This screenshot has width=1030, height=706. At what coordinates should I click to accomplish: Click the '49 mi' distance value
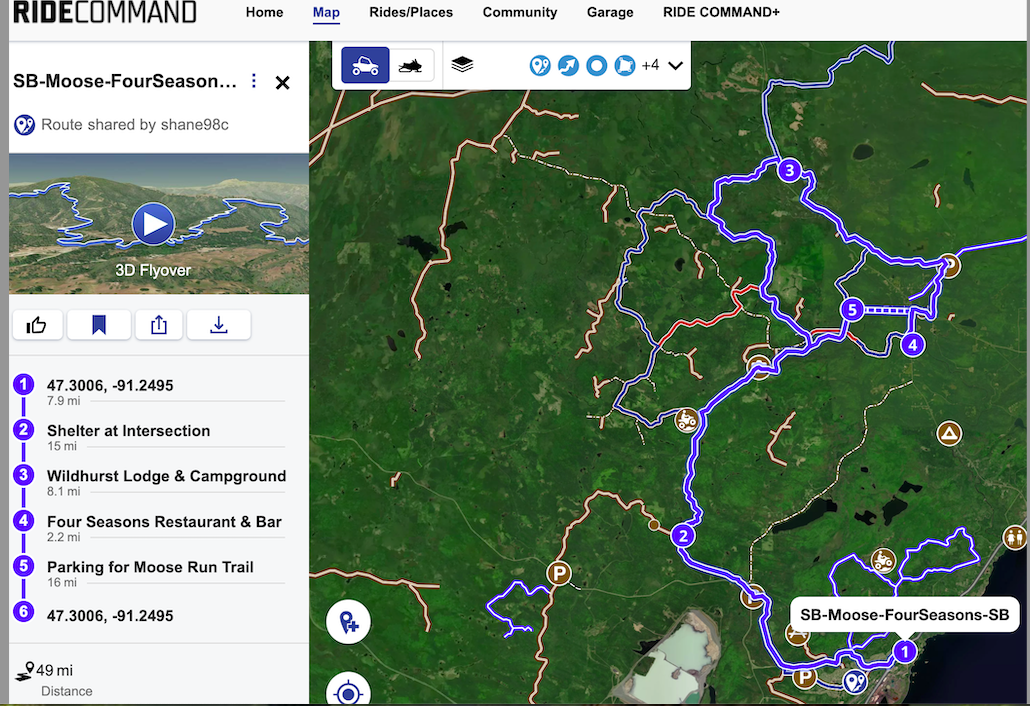(55, 671)
